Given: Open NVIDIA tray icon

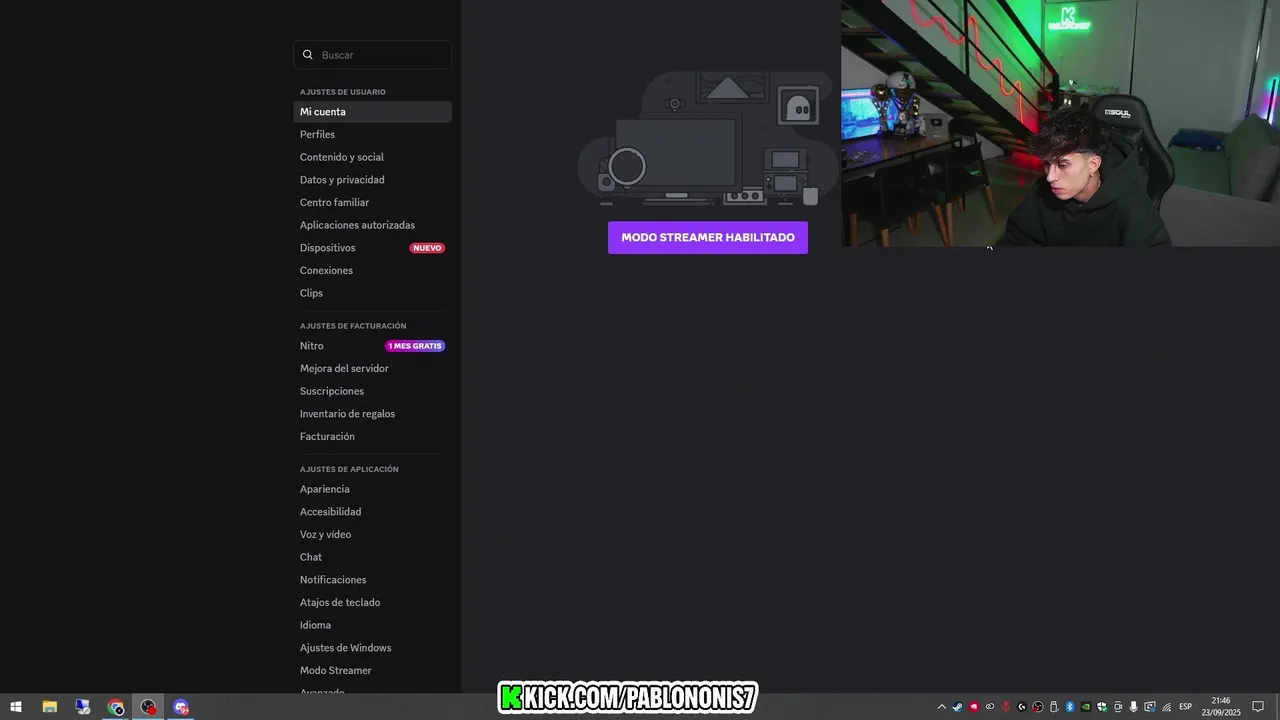Looking at the screenshot, I should pos(1086,707).
